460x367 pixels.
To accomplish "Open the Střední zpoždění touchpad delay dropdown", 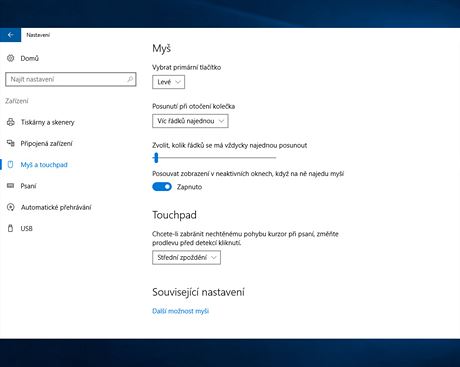I will (186, 258).
